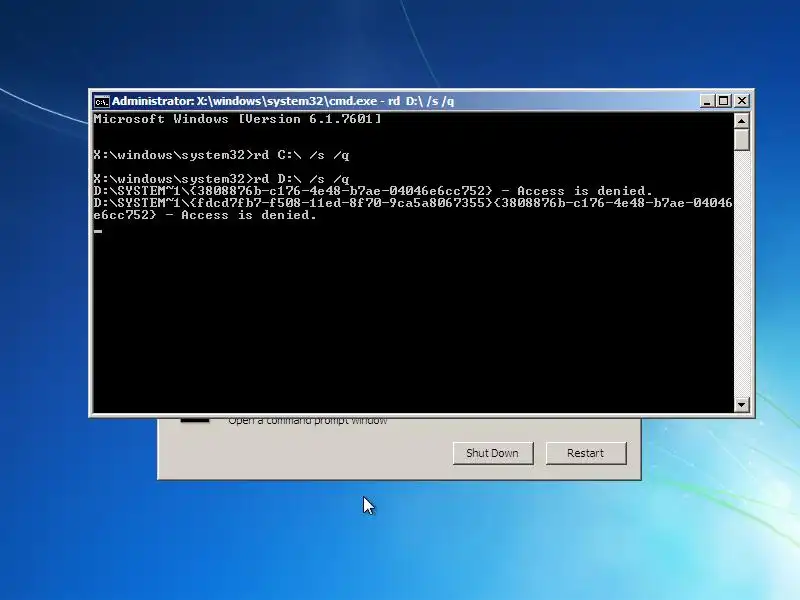Click the scrollbar up arrow in cmd
800x600 pixels.
click(741, 121)
